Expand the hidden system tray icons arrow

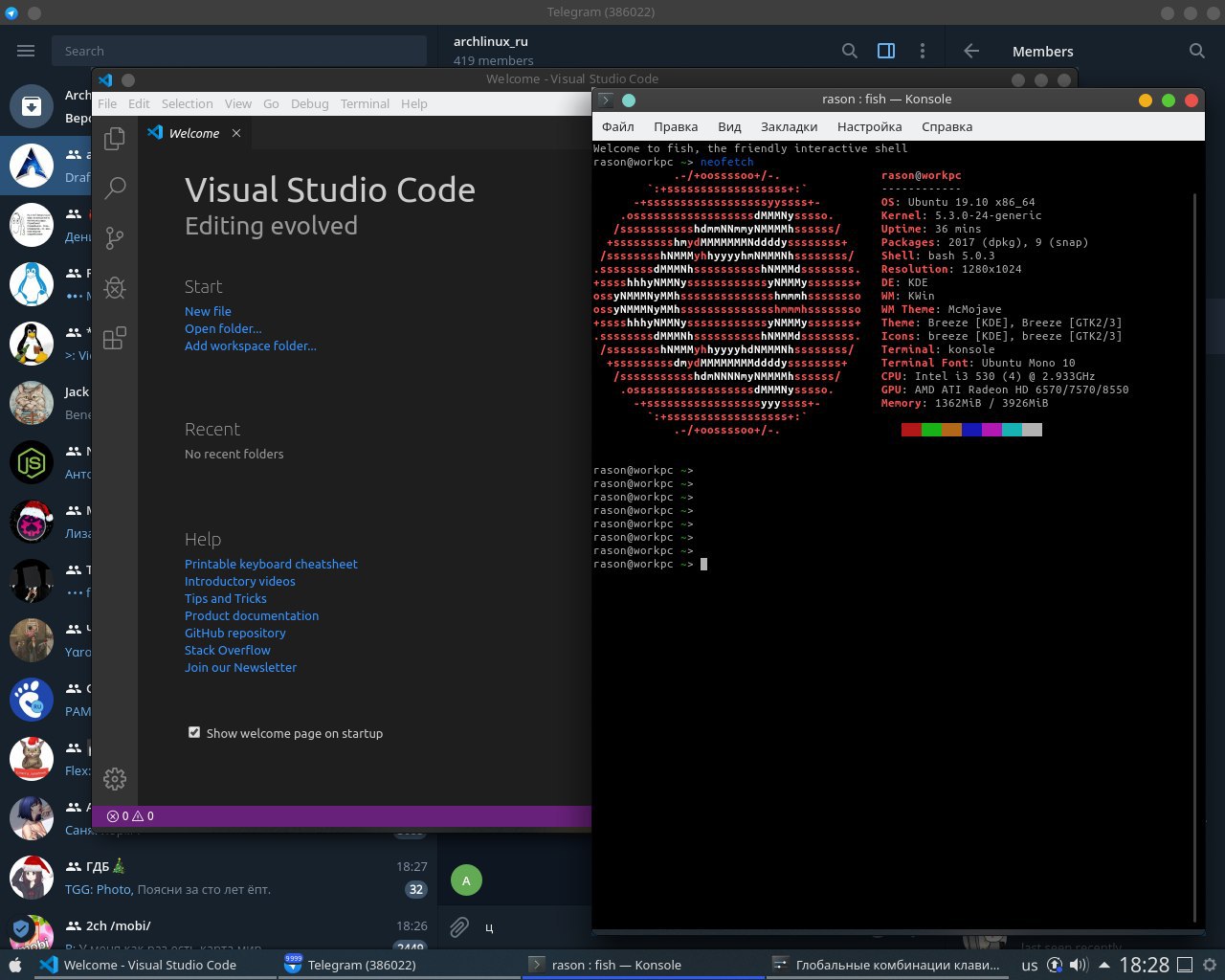click(1104, 965)
